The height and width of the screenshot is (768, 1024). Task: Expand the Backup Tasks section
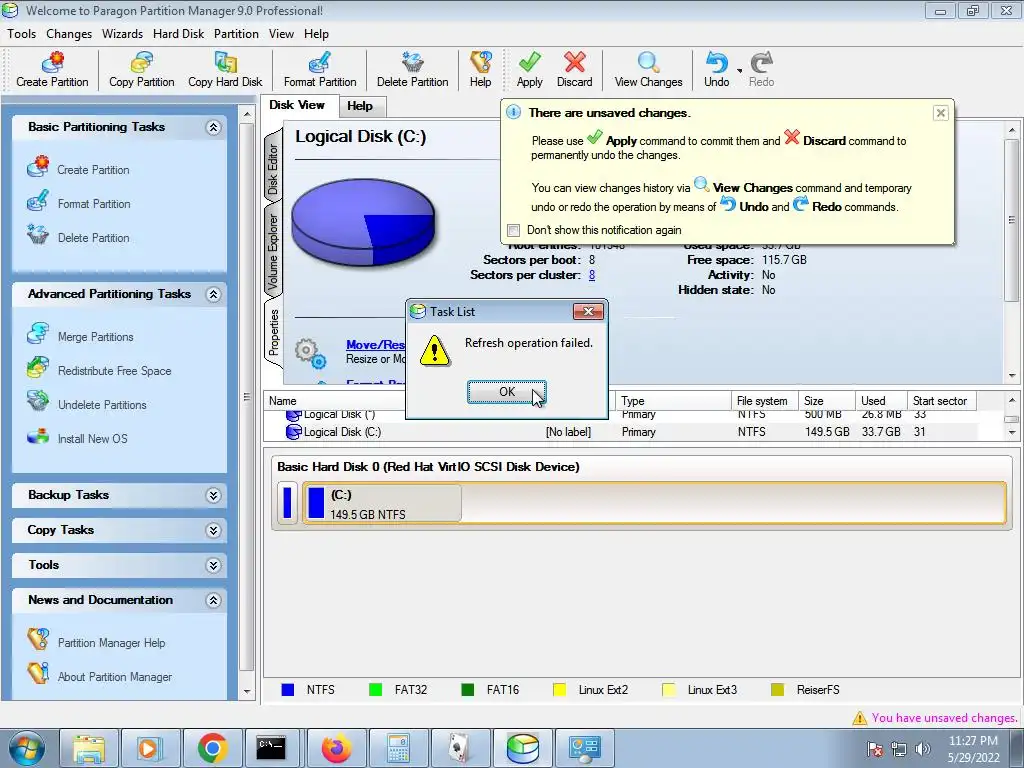tap(213, 495)
